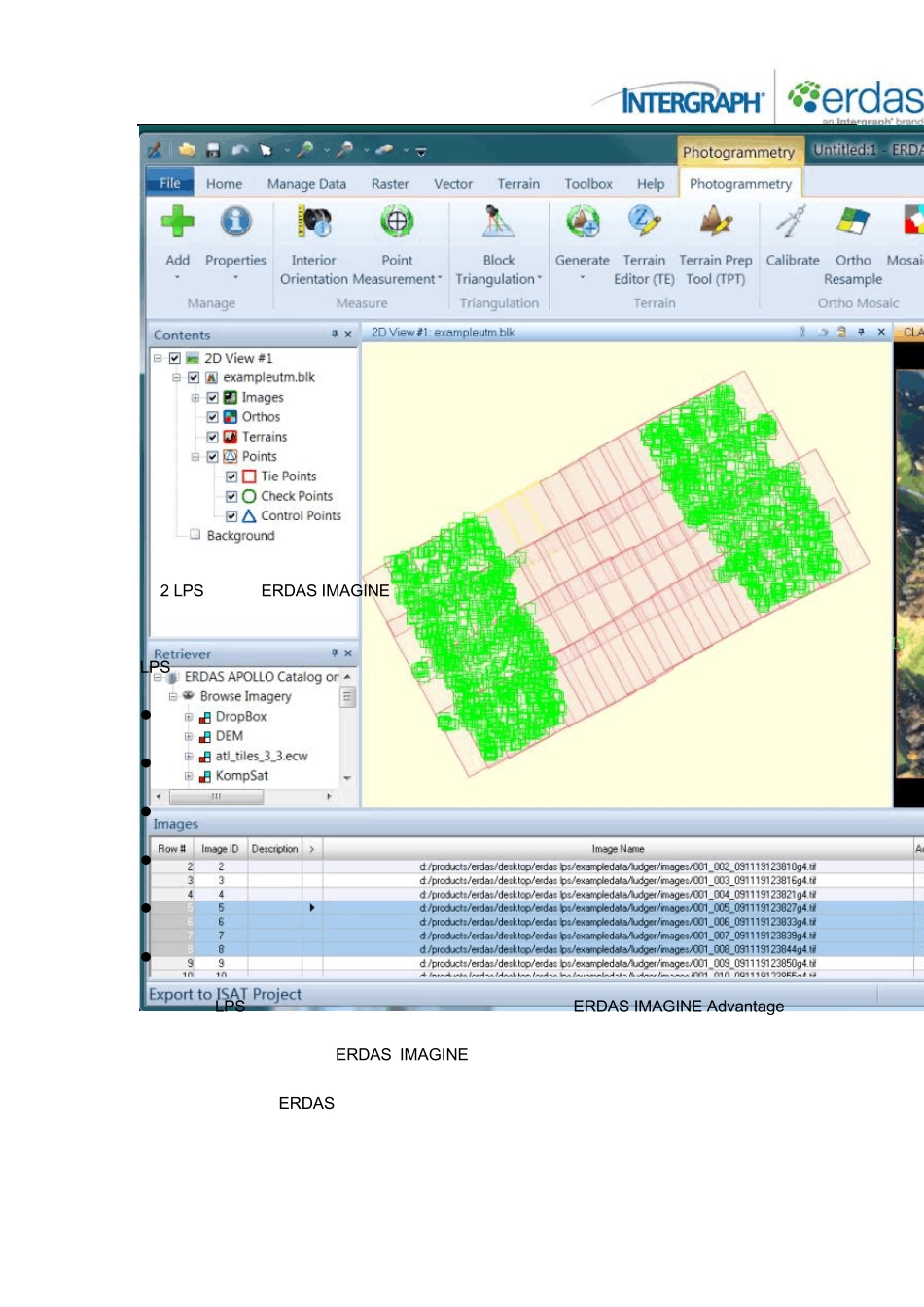Screen dimensions: 924x1307
Task: Open the Calibrate tool
Action: (792, 222)
